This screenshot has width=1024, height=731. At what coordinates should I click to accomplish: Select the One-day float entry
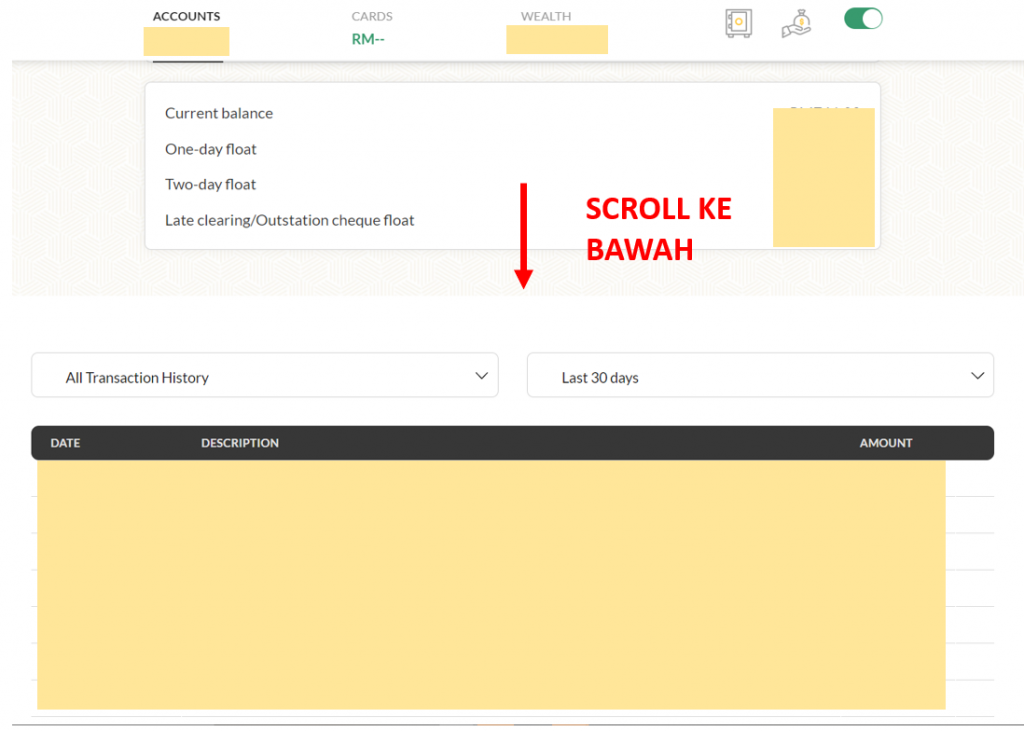point(211,148)
